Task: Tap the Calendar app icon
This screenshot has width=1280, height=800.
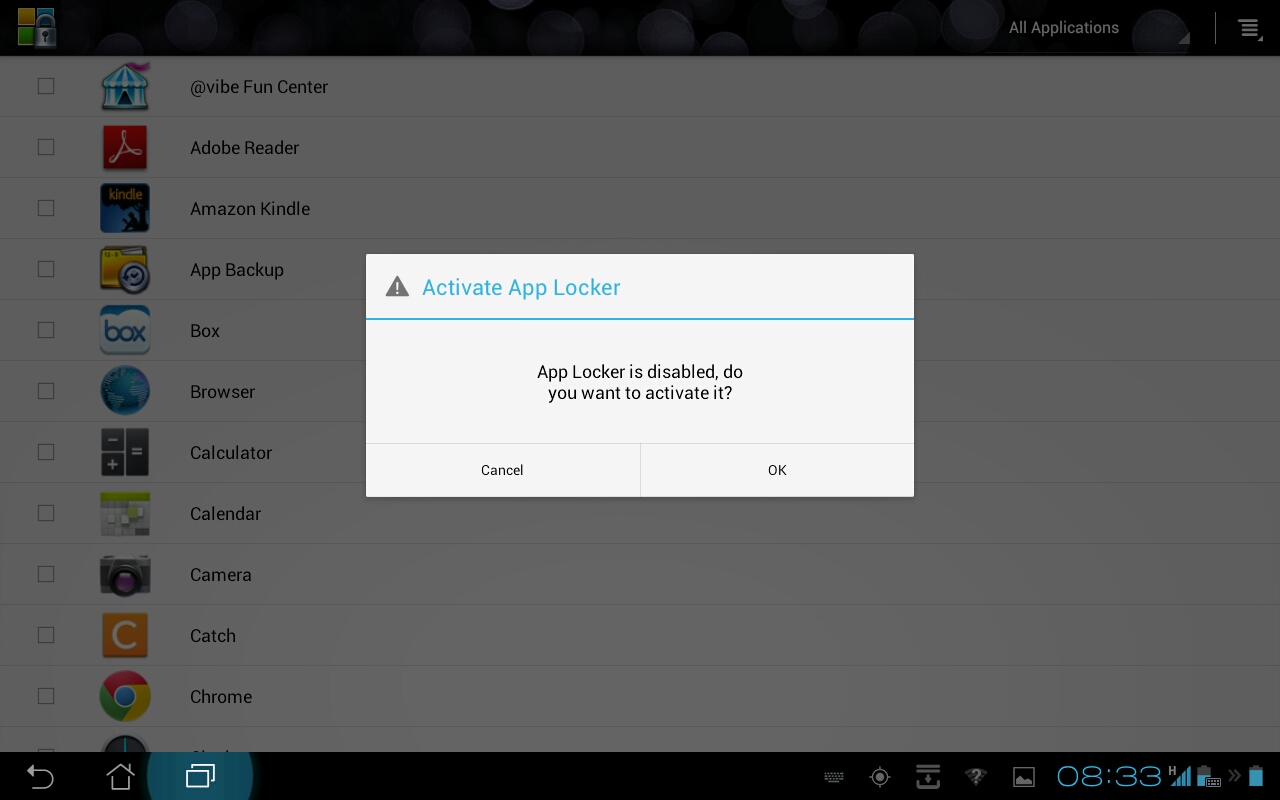Action: pyautogui.click(x=125, y=514)
